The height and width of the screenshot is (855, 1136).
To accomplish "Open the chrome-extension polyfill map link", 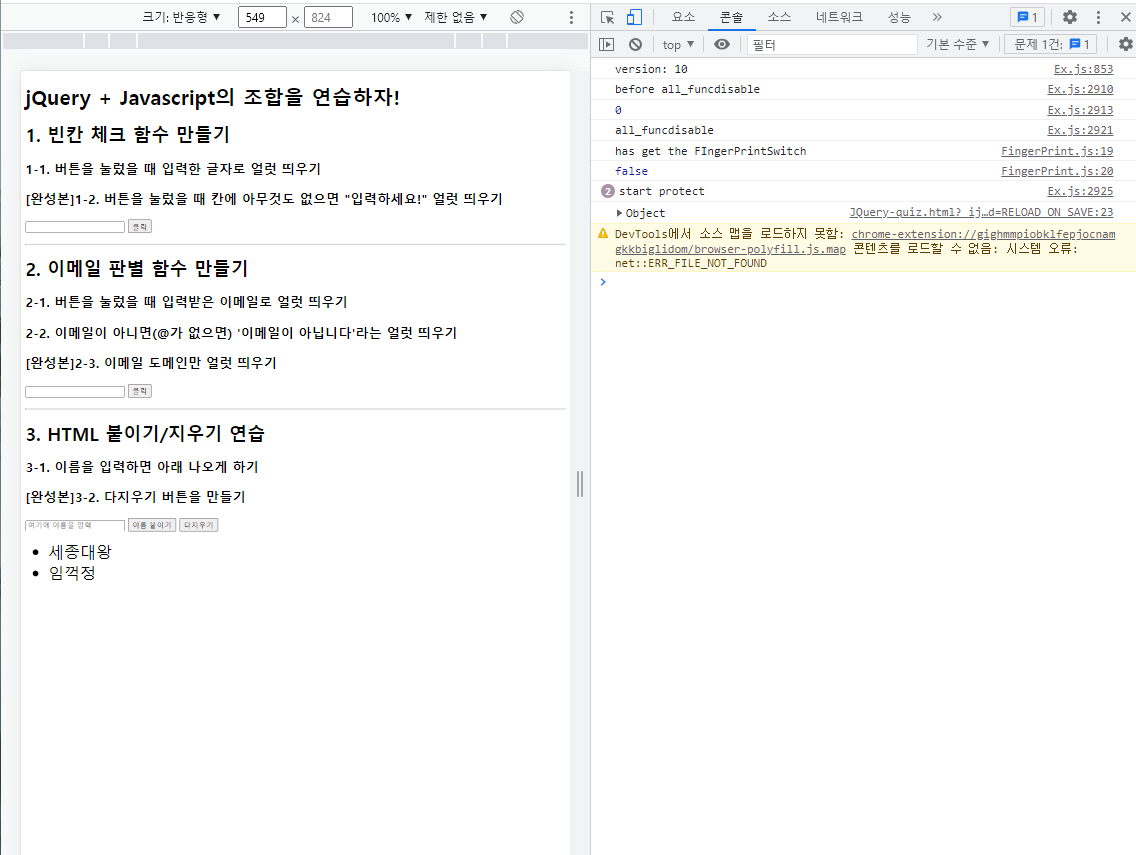I will pyautogui.click(x=864, y=241).
